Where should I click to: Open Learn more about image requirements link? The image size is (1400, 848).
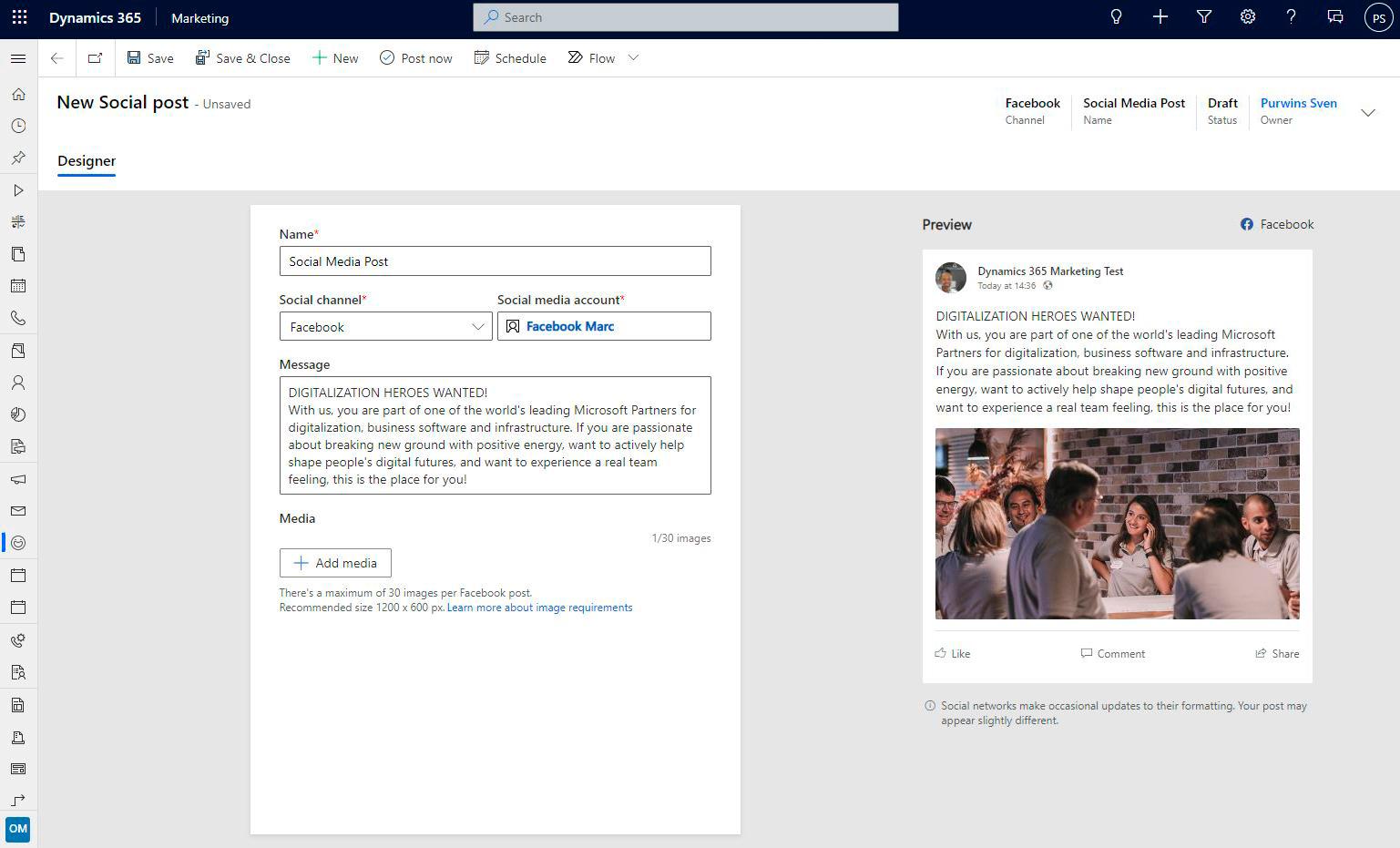click(539, 608)
